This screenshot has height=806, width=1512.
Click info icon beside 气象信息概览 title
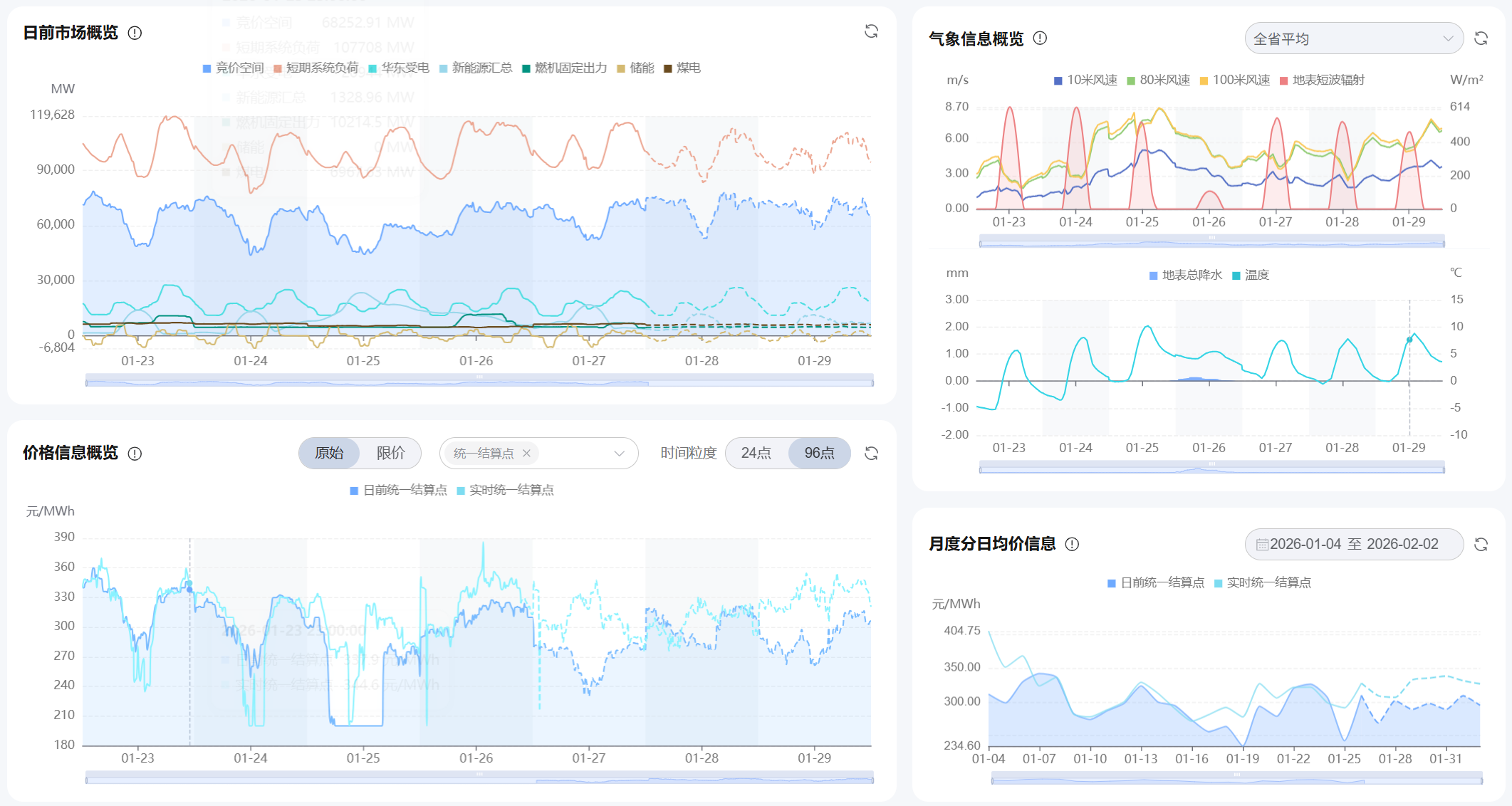tap(1040, 38)
